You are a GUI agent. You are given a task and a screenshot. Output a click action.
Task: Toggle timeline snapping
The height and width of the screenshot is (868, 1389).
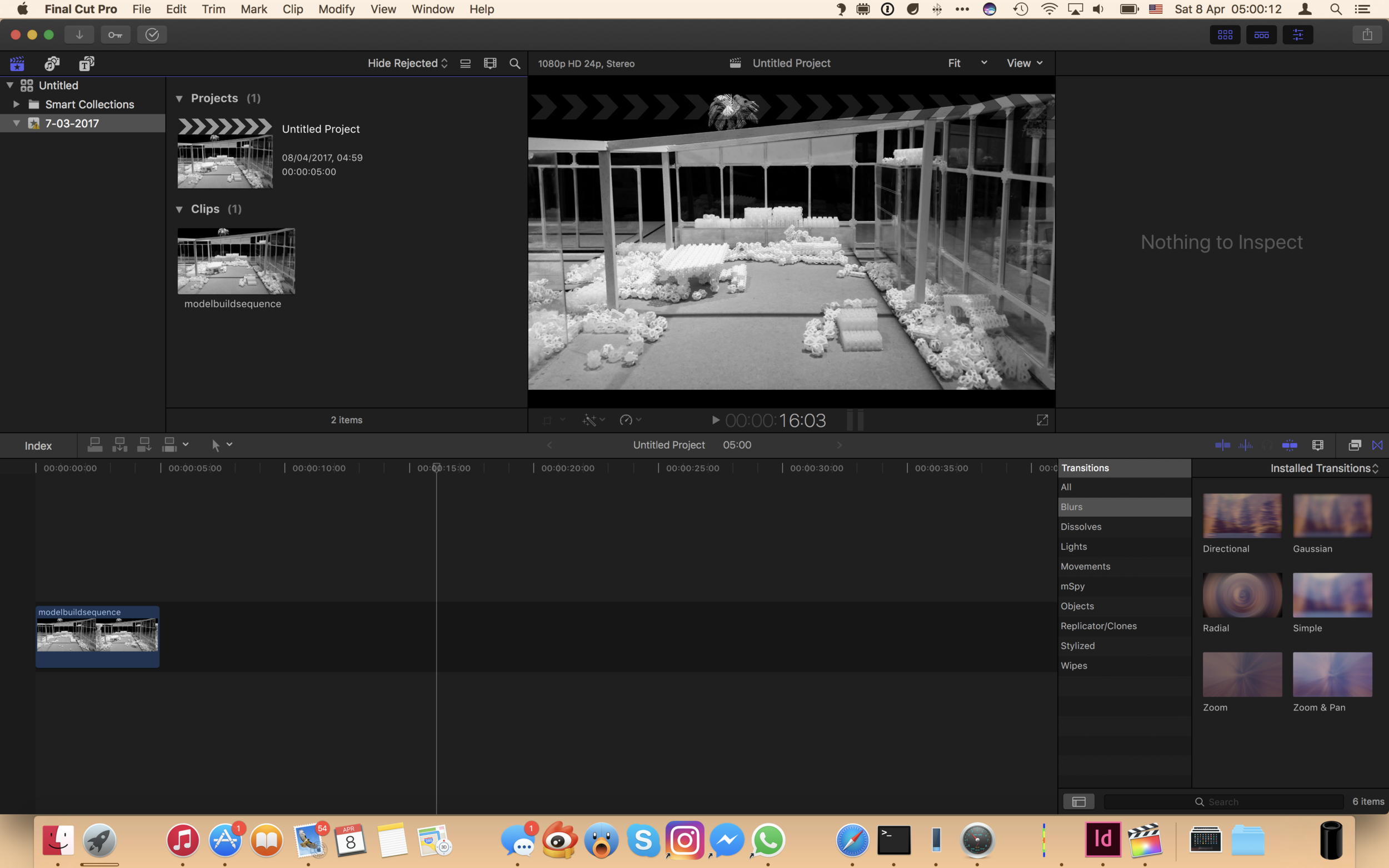coord(1289,445)
